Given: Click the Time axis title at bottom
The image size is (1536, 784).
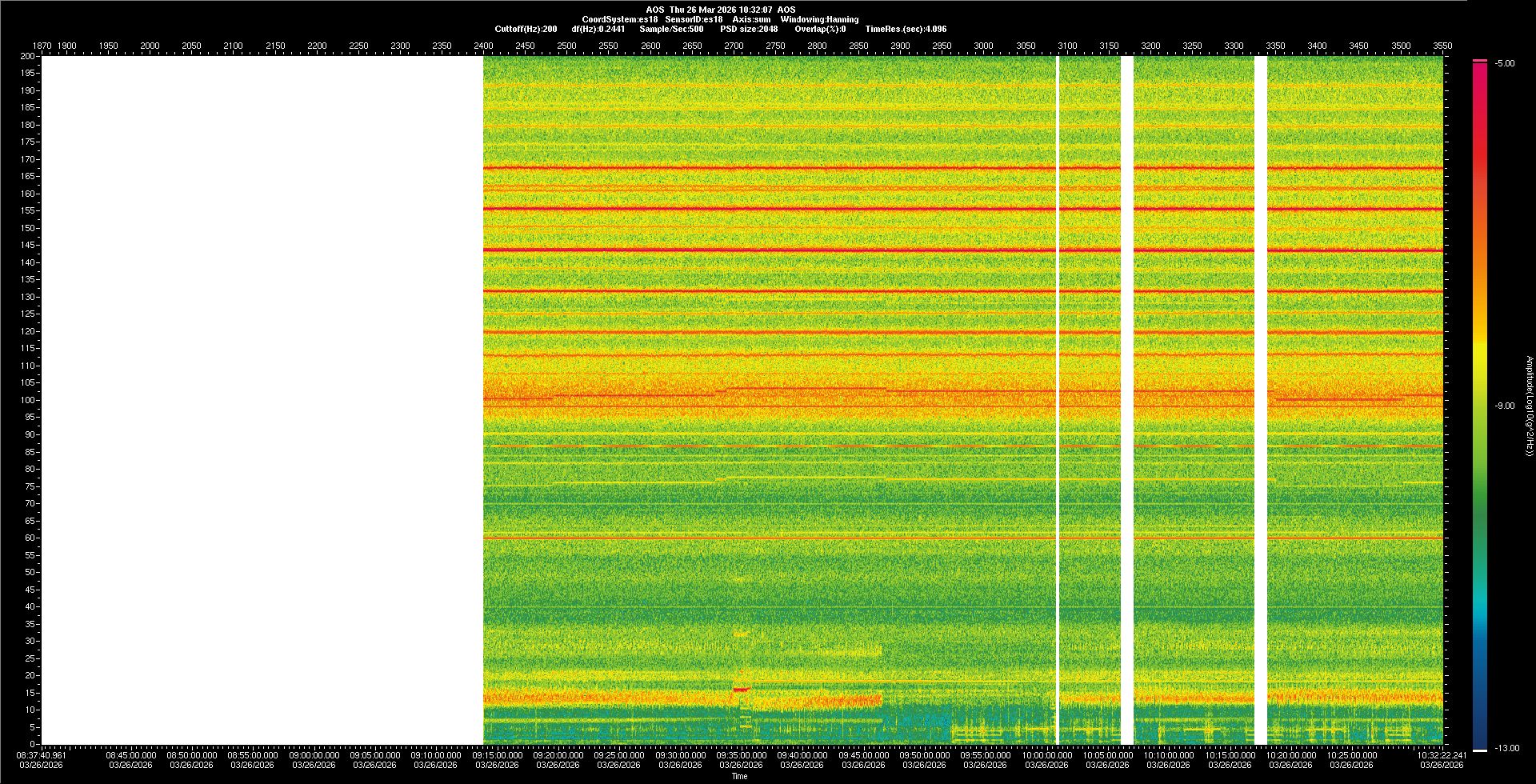Looking at the screenshot, I should coord(739,776).
